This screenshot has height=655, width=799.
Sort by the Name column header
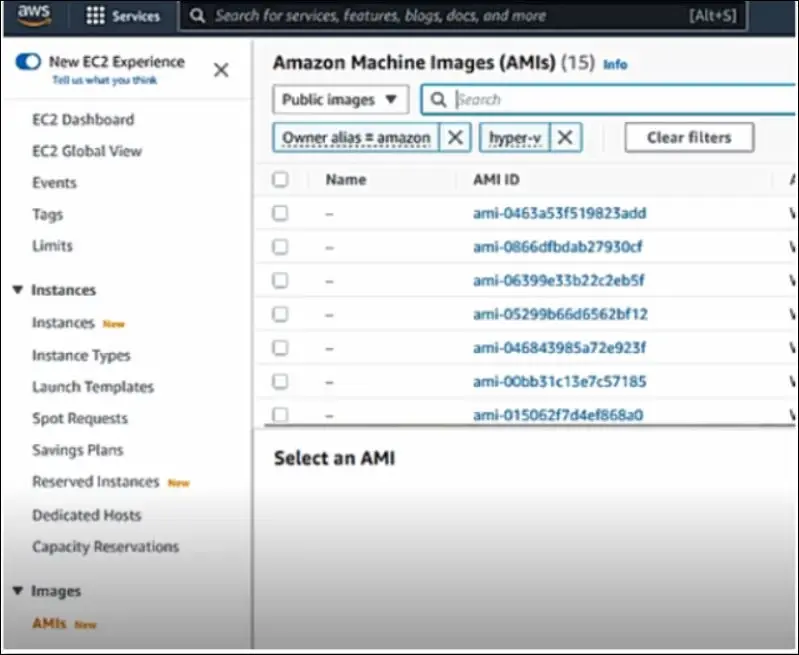(345, 179)
